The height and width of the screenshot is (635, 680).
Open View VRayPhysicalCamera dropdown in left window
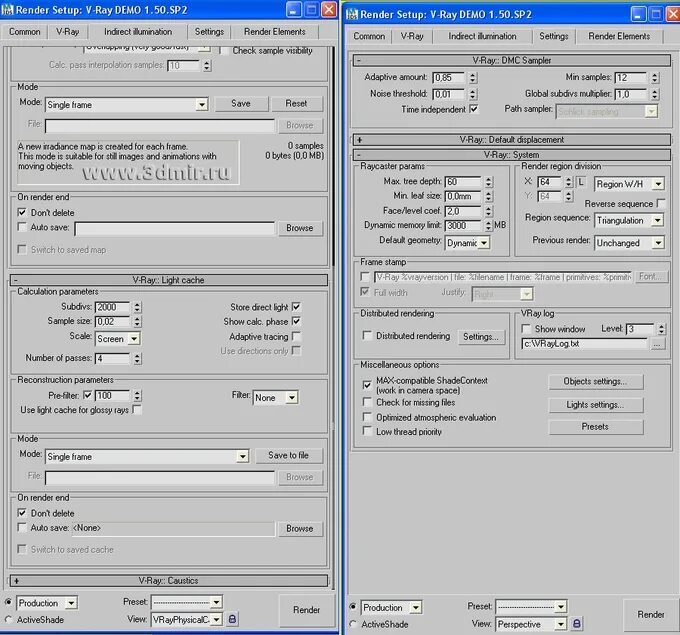point(187,619)
